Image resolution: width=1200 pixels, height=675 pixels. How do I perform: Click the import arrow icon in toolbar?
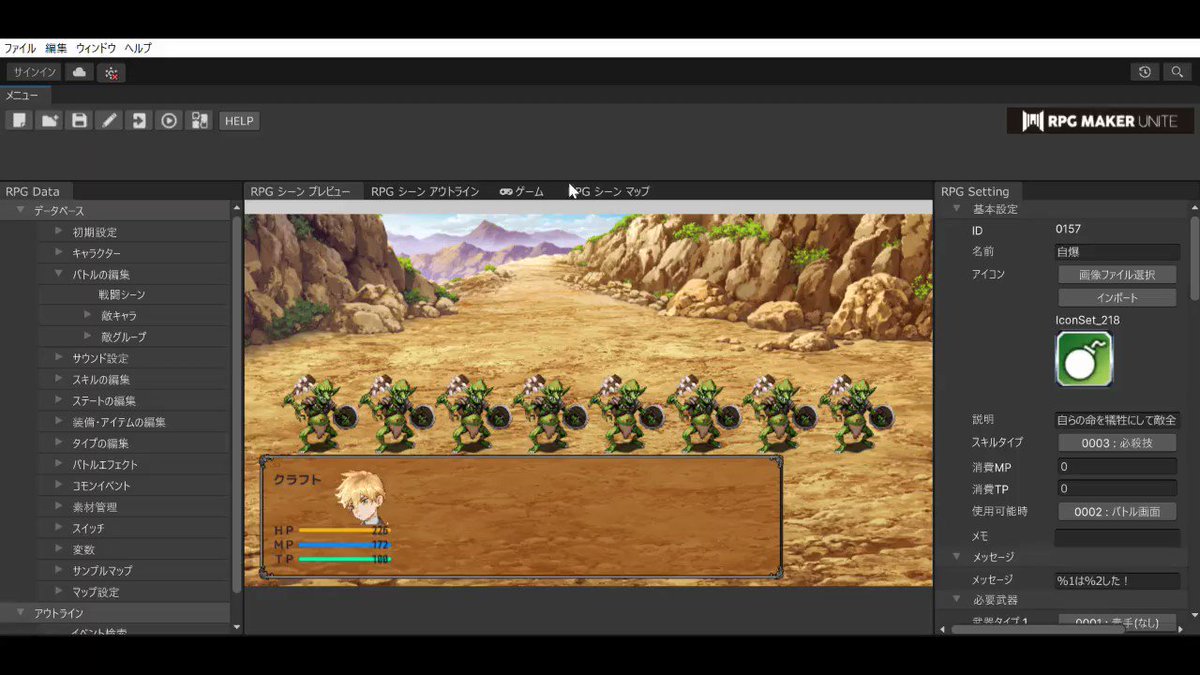[139, 121]
